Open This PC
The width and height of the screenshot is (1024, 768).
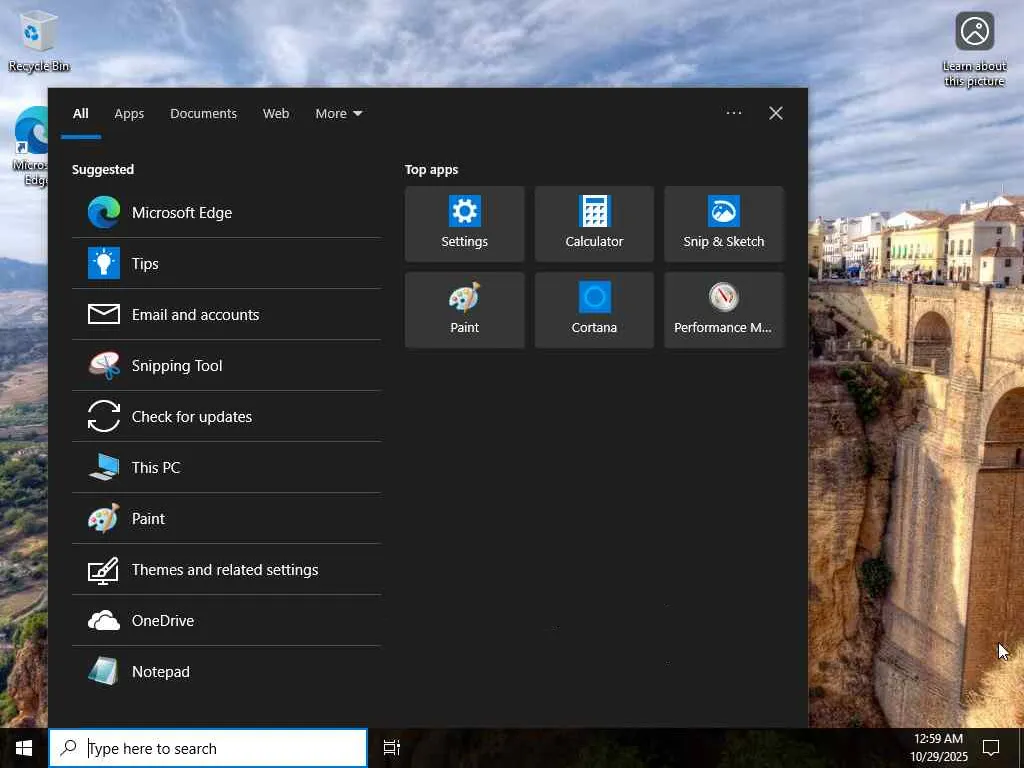tap(226, 467)
